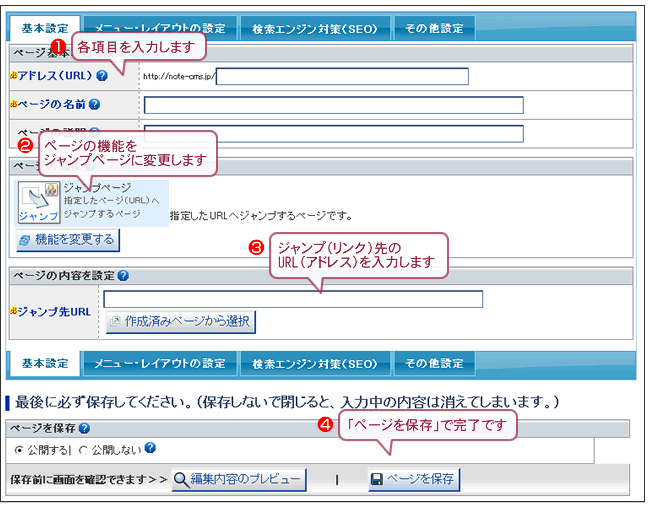
Task: Focus the ジャンプ先URL input field
Action: click(x=293, y=299)
